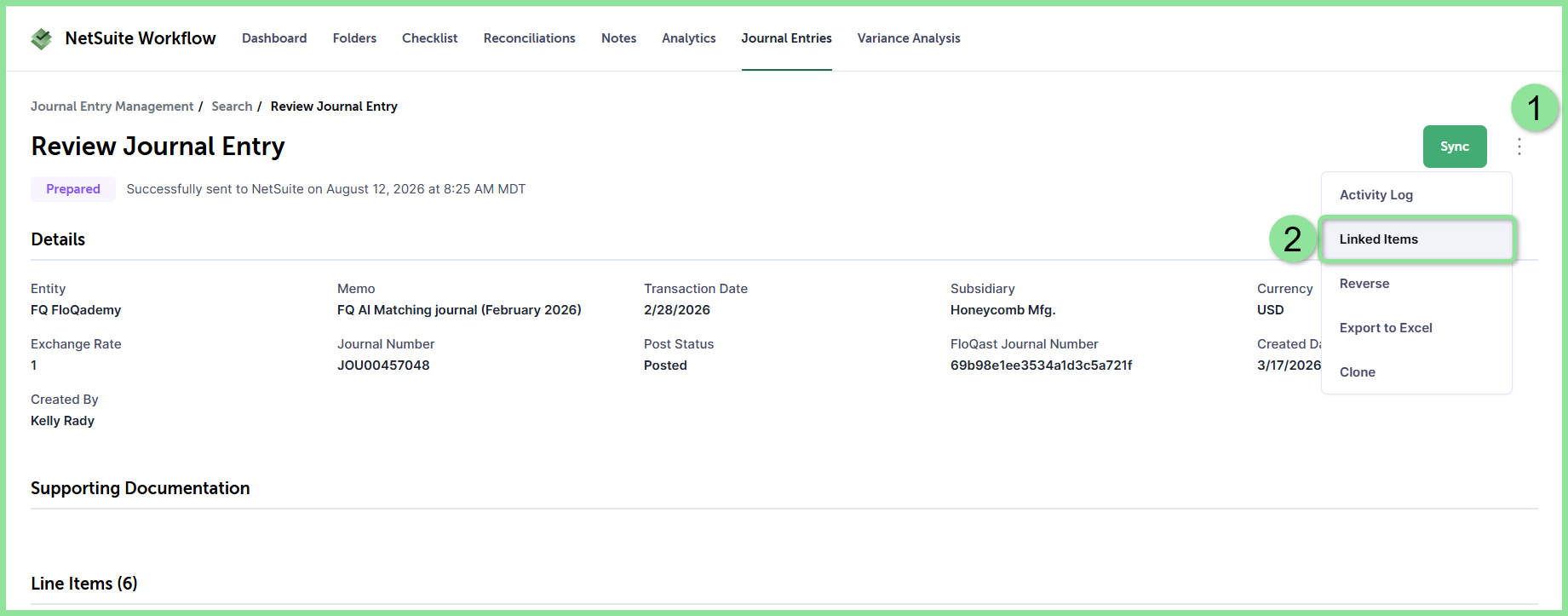This screenshot has width=1568, height=616.
Task: Go to the Dashboard tab
Action: (x=274, y=38)
